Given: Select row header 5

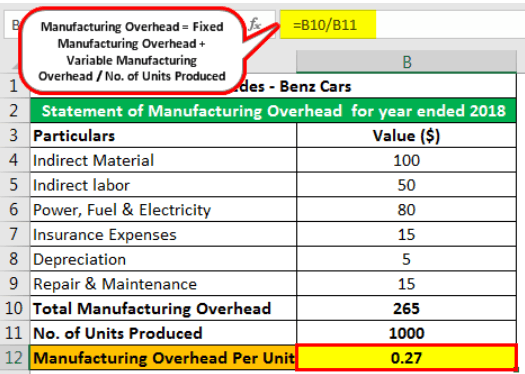Looking at the screenshot, I should tap(14, 185).
